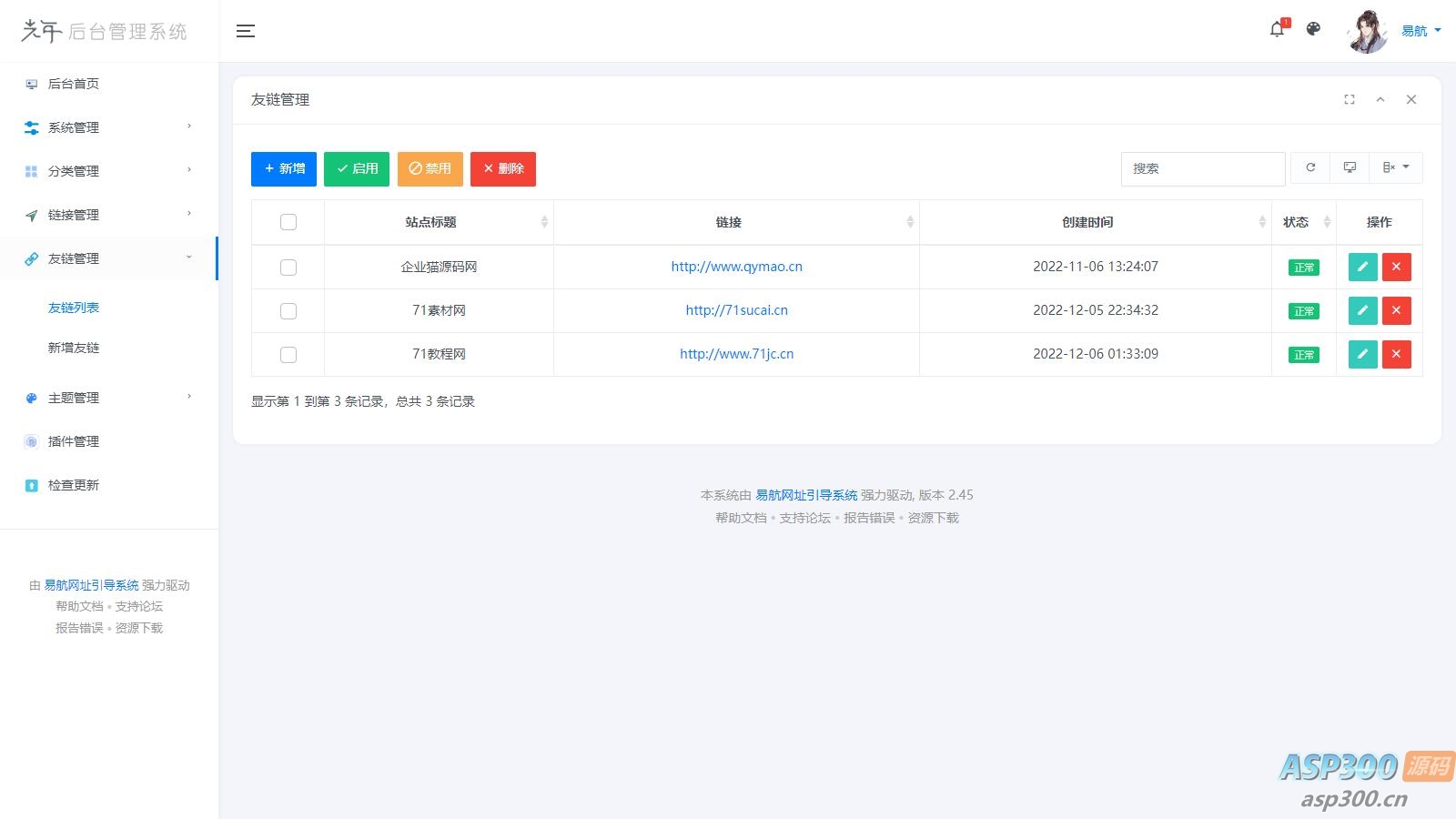Toggle the select-all checkbox in table header
Screen dimensions: 1456x819
click(x=288, y=222)
